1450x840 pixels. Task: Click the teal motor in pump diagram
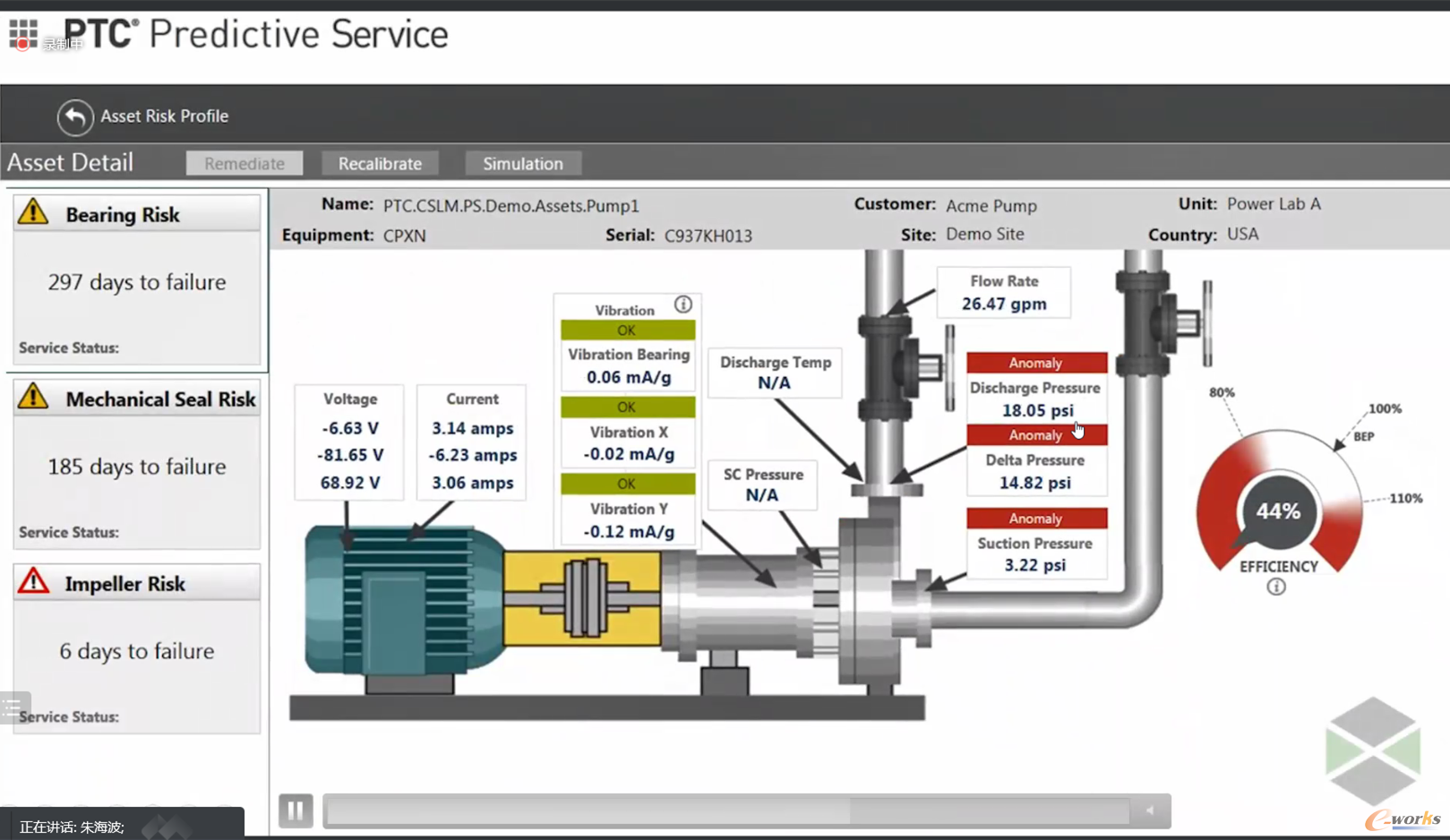pos(403,602)
